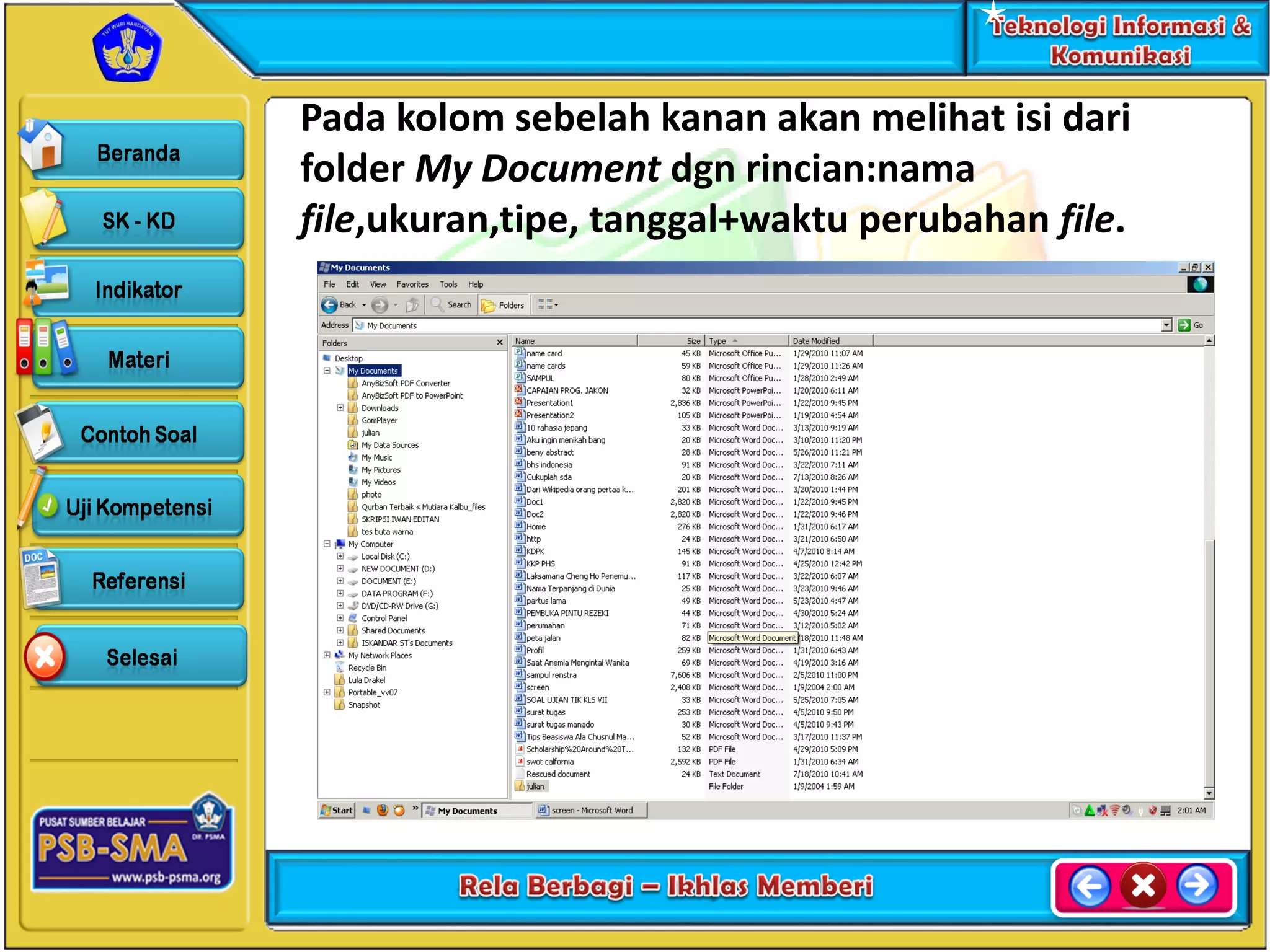Image resolution: width=1270 pixels, height=952 pixels.
Task: Click the file list scrollbar down arrow
Action: pos(1209,793)
